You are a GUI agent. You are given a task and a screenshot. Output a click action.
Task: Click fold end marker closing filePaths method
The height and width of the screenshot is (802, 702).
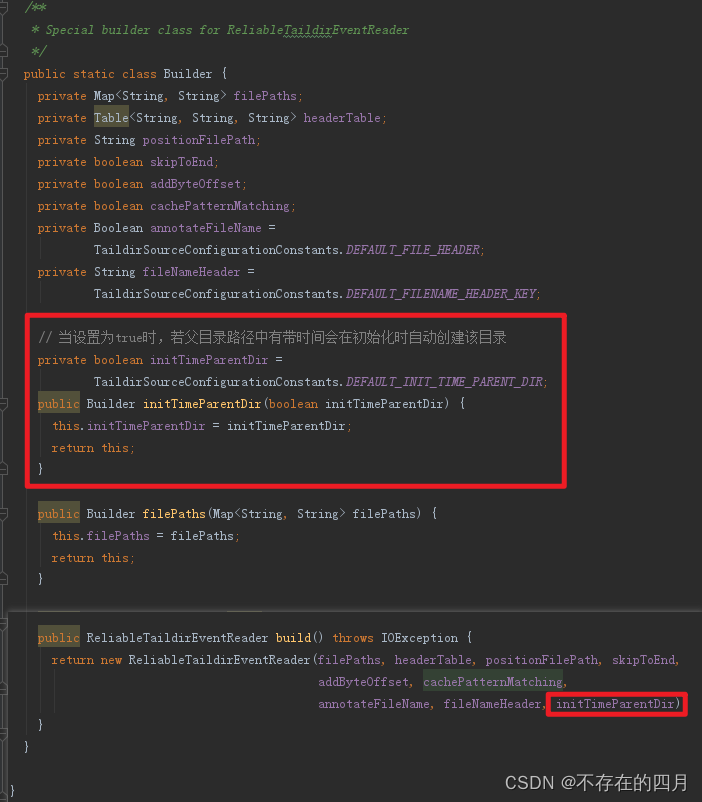(x=3, y=579)
